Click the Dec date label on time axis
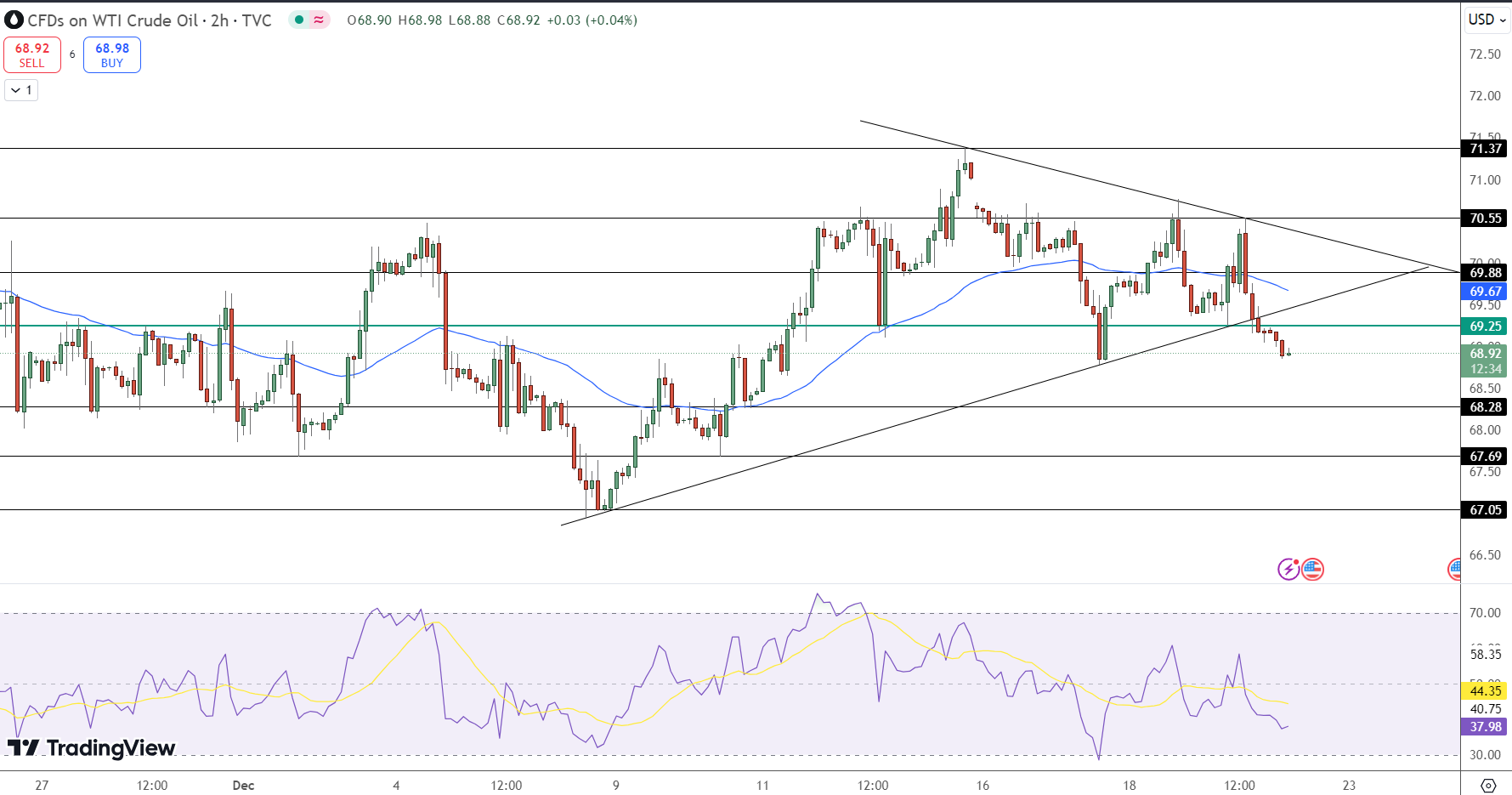This screenshot has height=795, width=1512. pyautogui.click(x=243, y=785)
